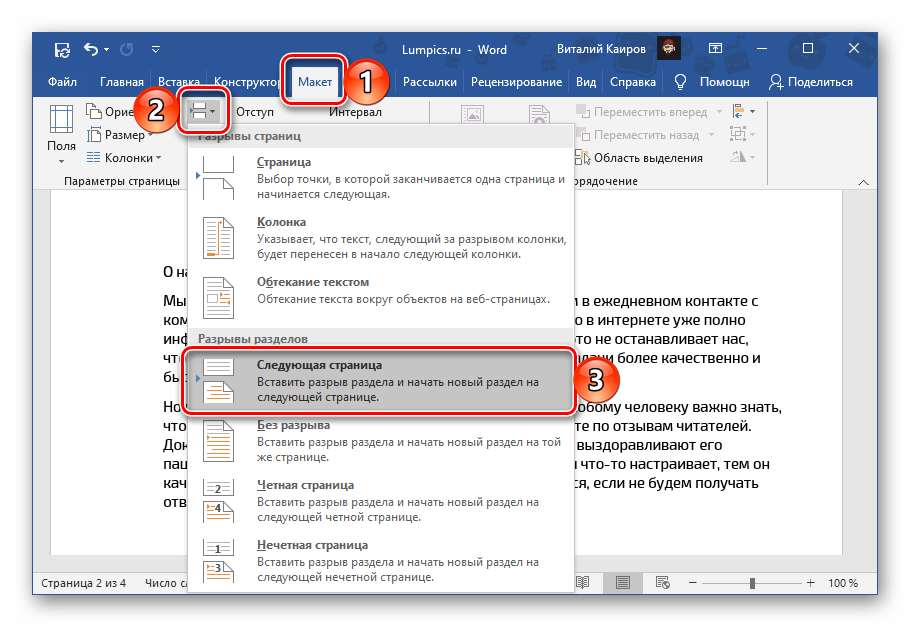Viewport: 910px width, 627px height.
Task: Select Следующая страница section break
Action: point(380,381)
